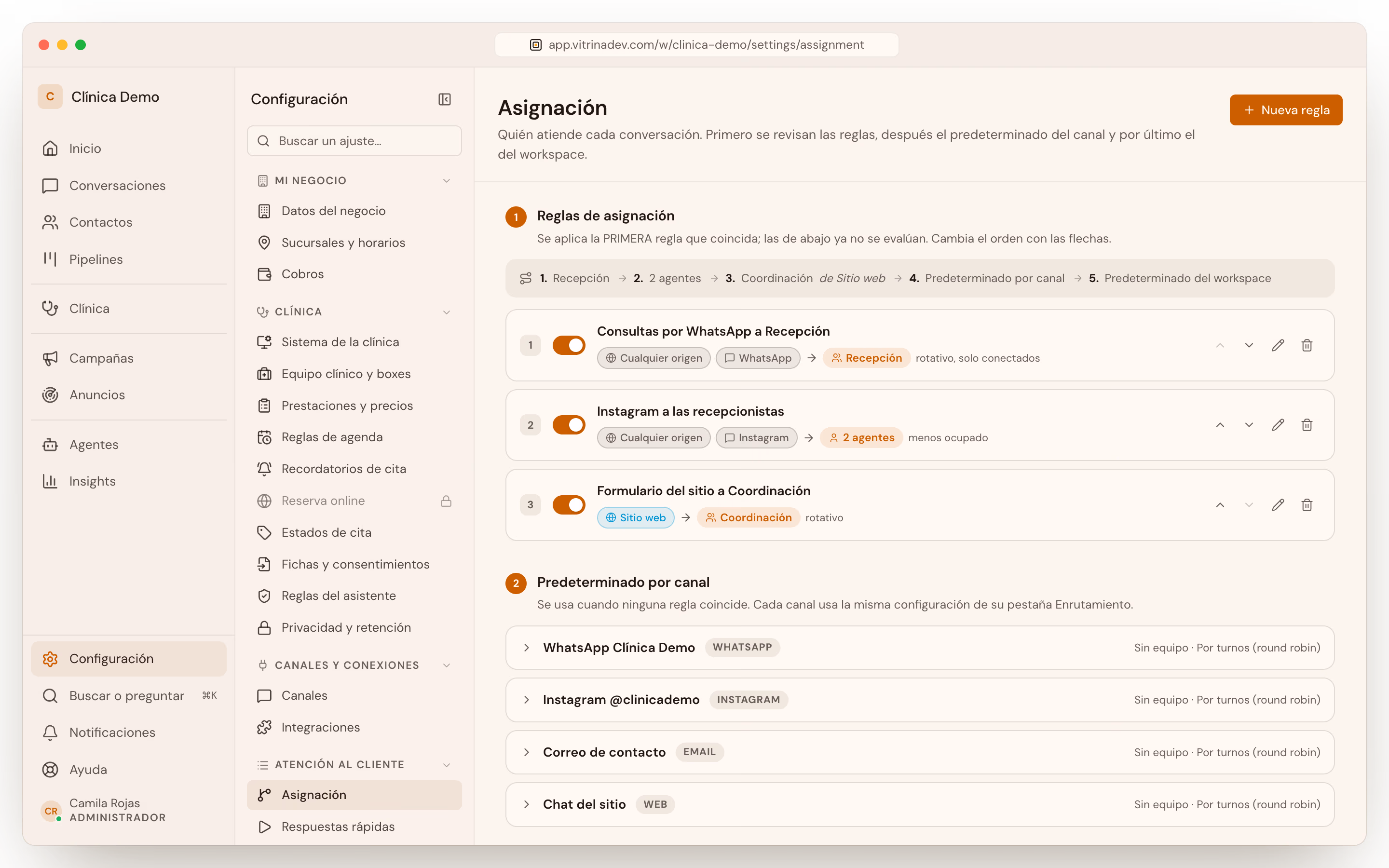1389x868 pixels.
Task: Delete the 'Consultas por WhatsApp a Recepción' rule
Action: coord(1307,345)
